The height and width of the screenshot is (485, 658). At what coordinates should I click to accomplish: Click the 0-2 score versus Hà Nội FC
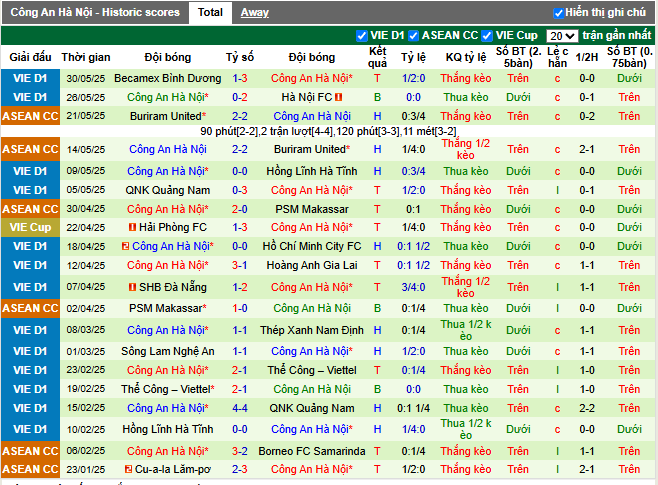tap(240, 97)
